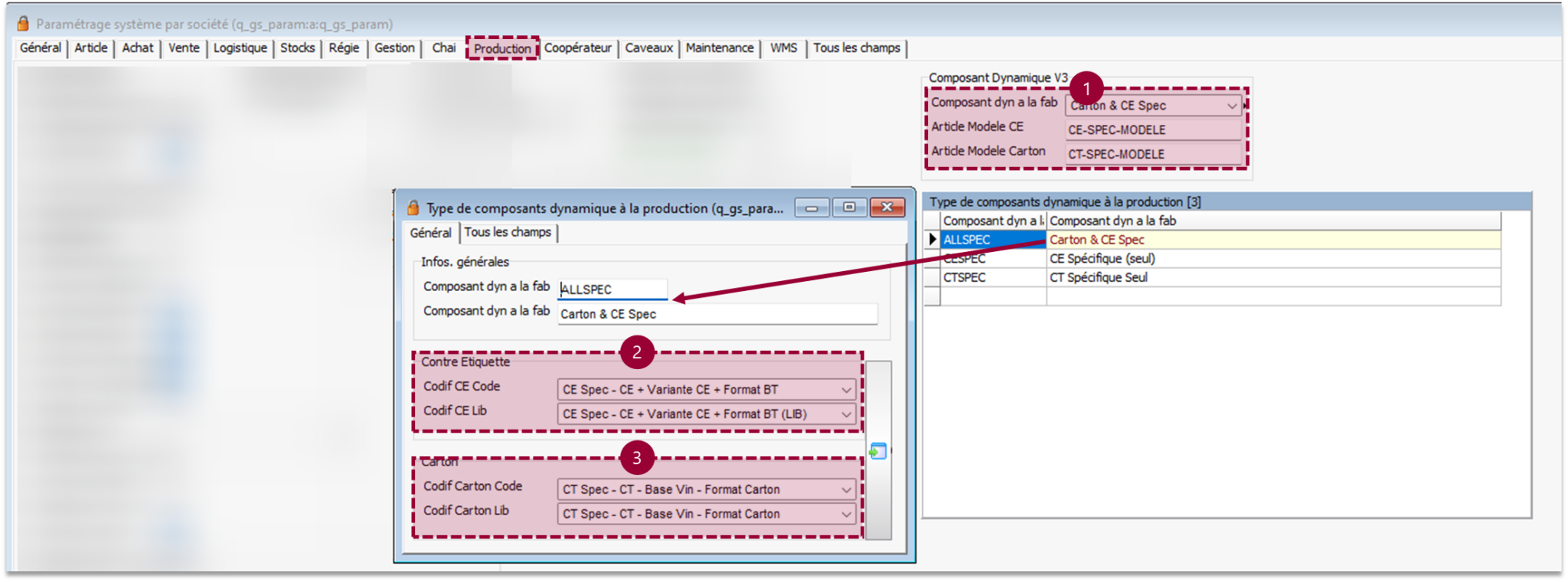Screen dimensions: 1568x582
Task: Go to the WMS tab
Action: coord(783,47)
